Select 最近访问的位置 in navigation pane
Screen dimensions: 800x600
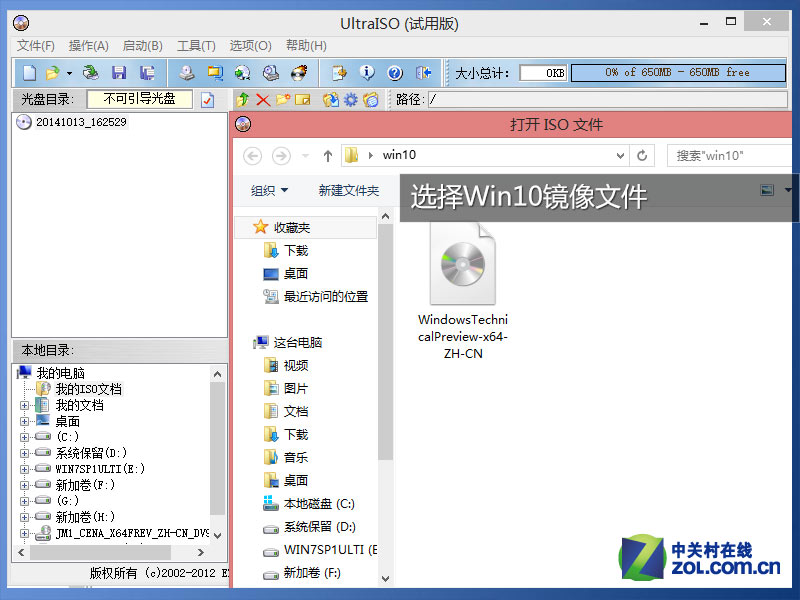point(326,296)
